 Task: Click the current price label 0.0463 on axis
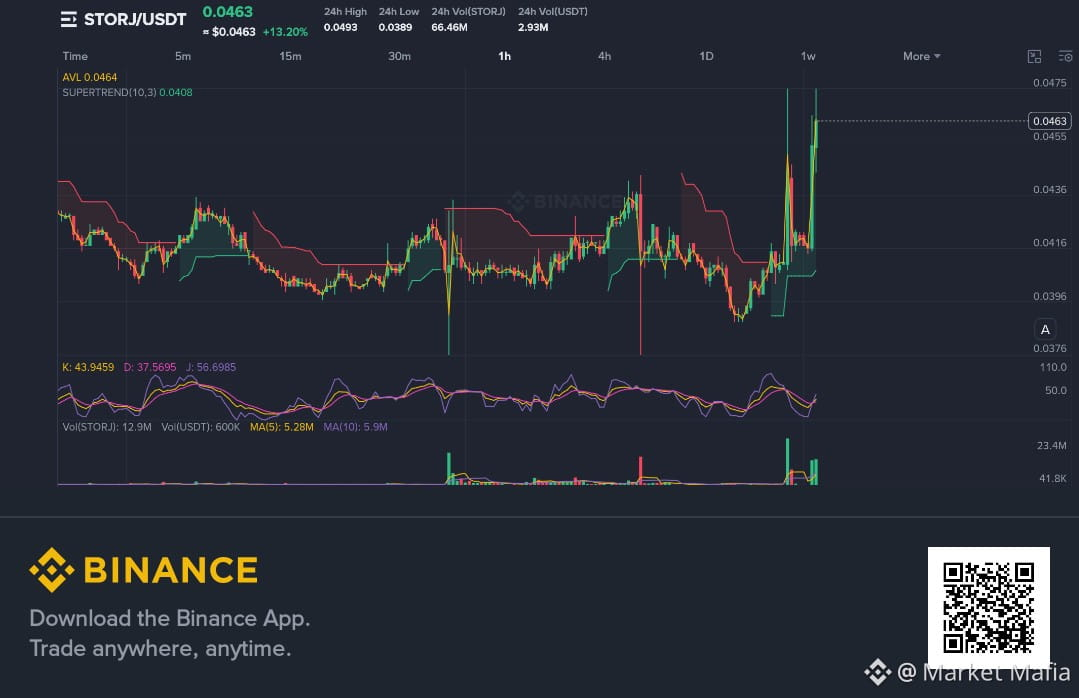(1049, 121)
